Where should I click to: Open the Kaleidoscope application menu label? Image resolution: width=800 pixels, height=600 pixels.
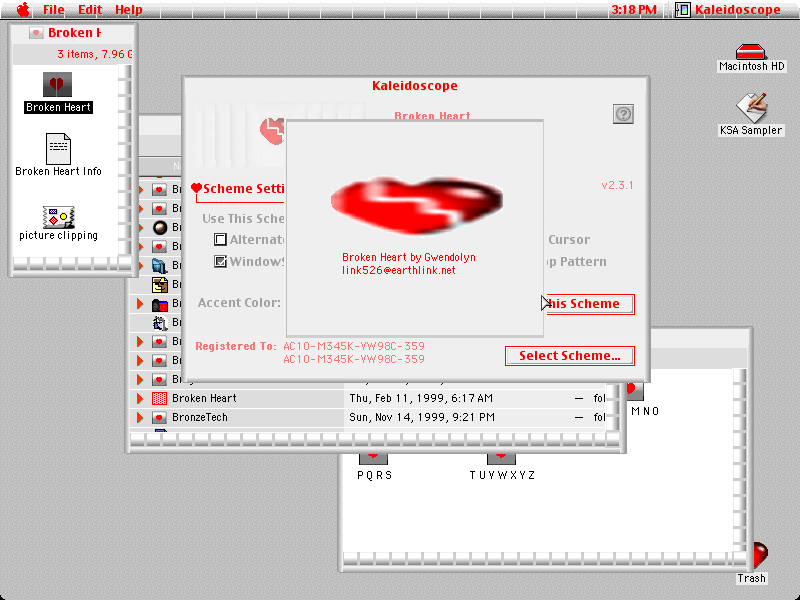tap(738, 10)
